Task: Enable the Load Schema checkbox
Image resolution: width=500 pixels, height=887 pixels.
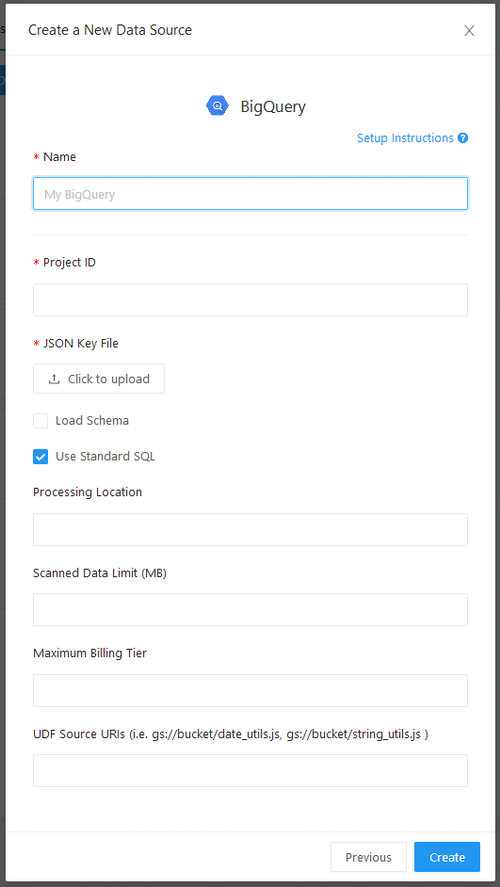Action: [41, 421]
